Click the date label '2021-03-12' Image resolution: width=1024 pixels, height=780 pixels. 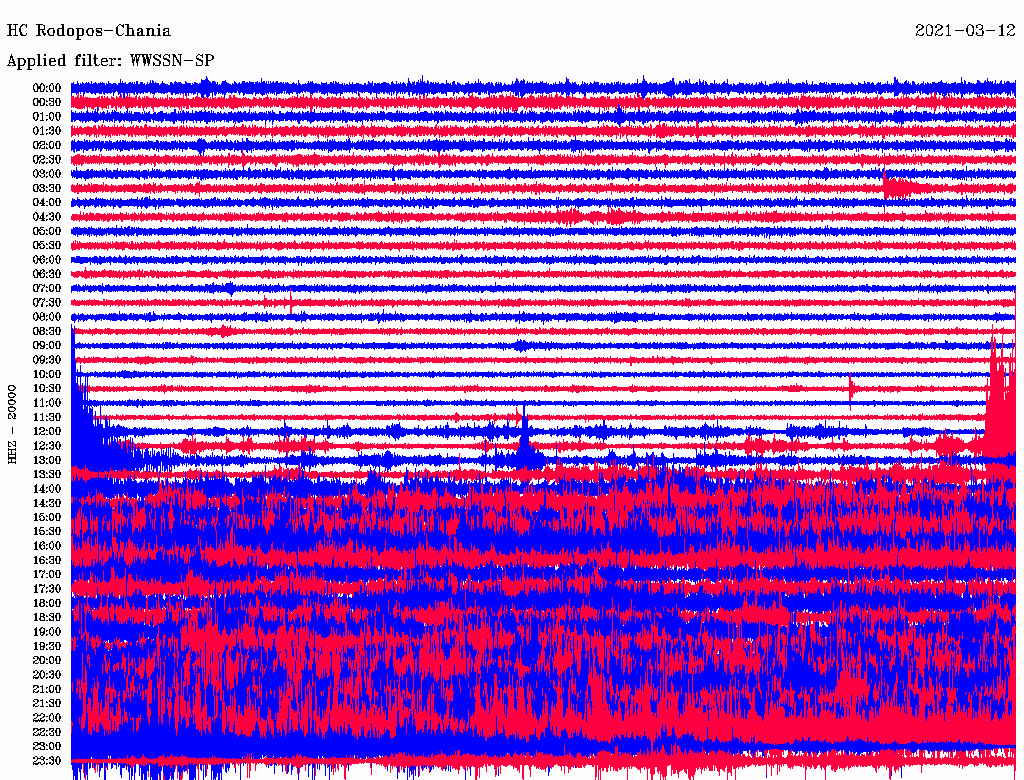(965, 31)
